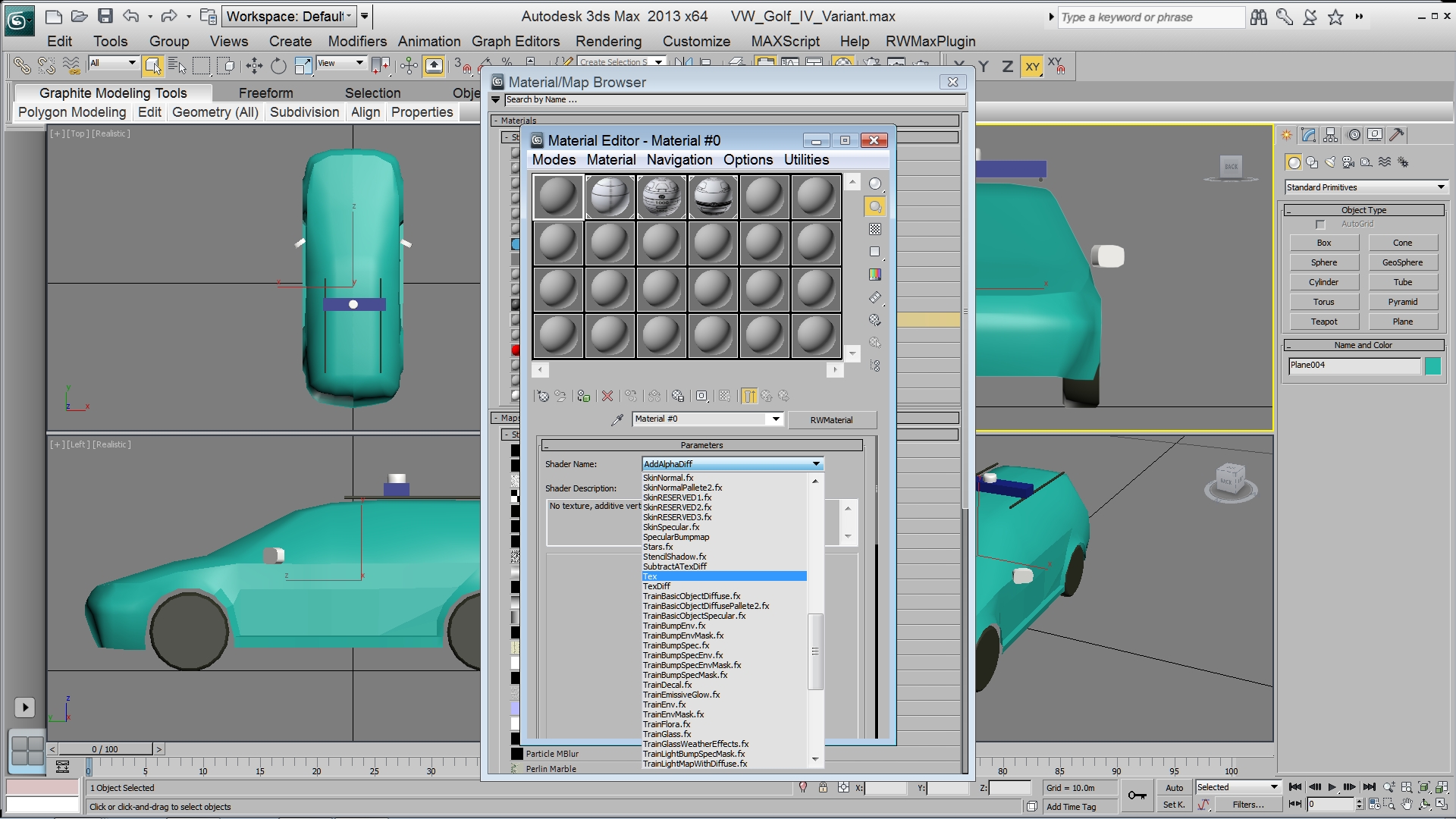Enable the AutoGrid checkbox

pos(1320,224)
